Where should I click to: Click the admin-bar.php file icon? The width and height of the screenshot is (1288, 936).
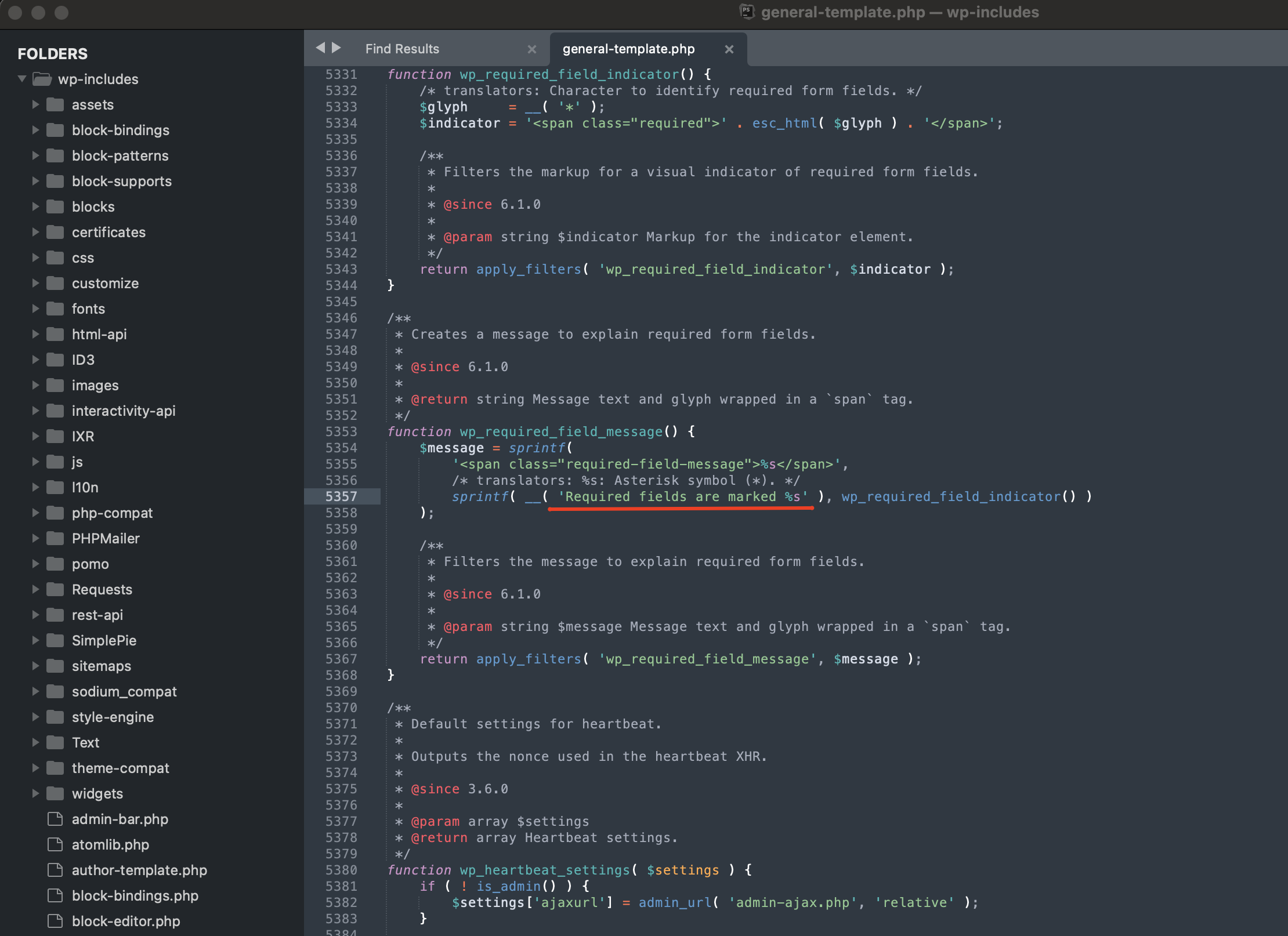click(x=55, y=819)
